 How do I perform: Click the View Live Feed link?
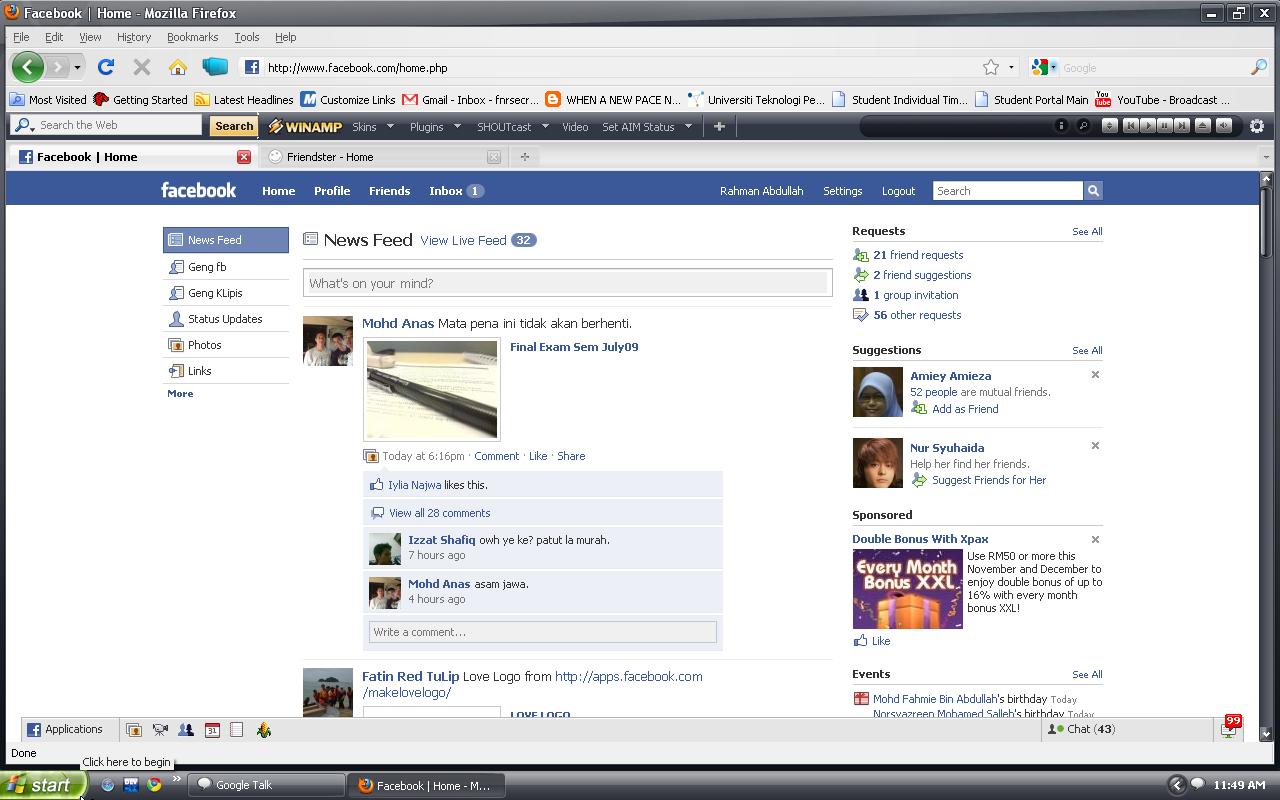click(x=463, y=240)
